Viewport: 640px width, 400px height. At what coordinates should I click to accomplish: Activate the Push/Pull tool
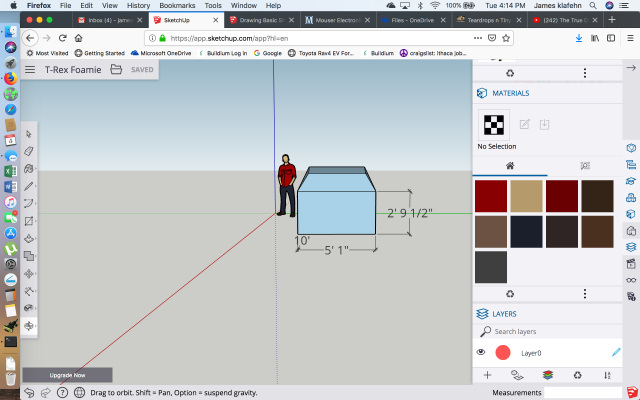[x=29, y=238]
